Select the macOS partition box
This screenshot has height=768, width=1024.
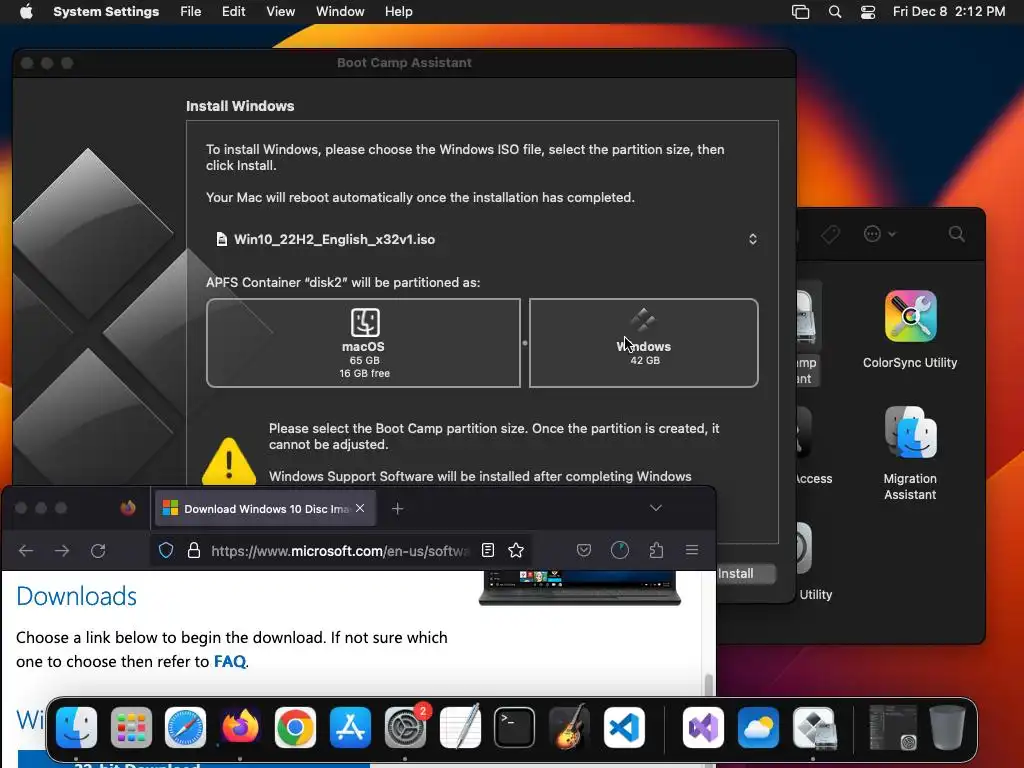364,343
